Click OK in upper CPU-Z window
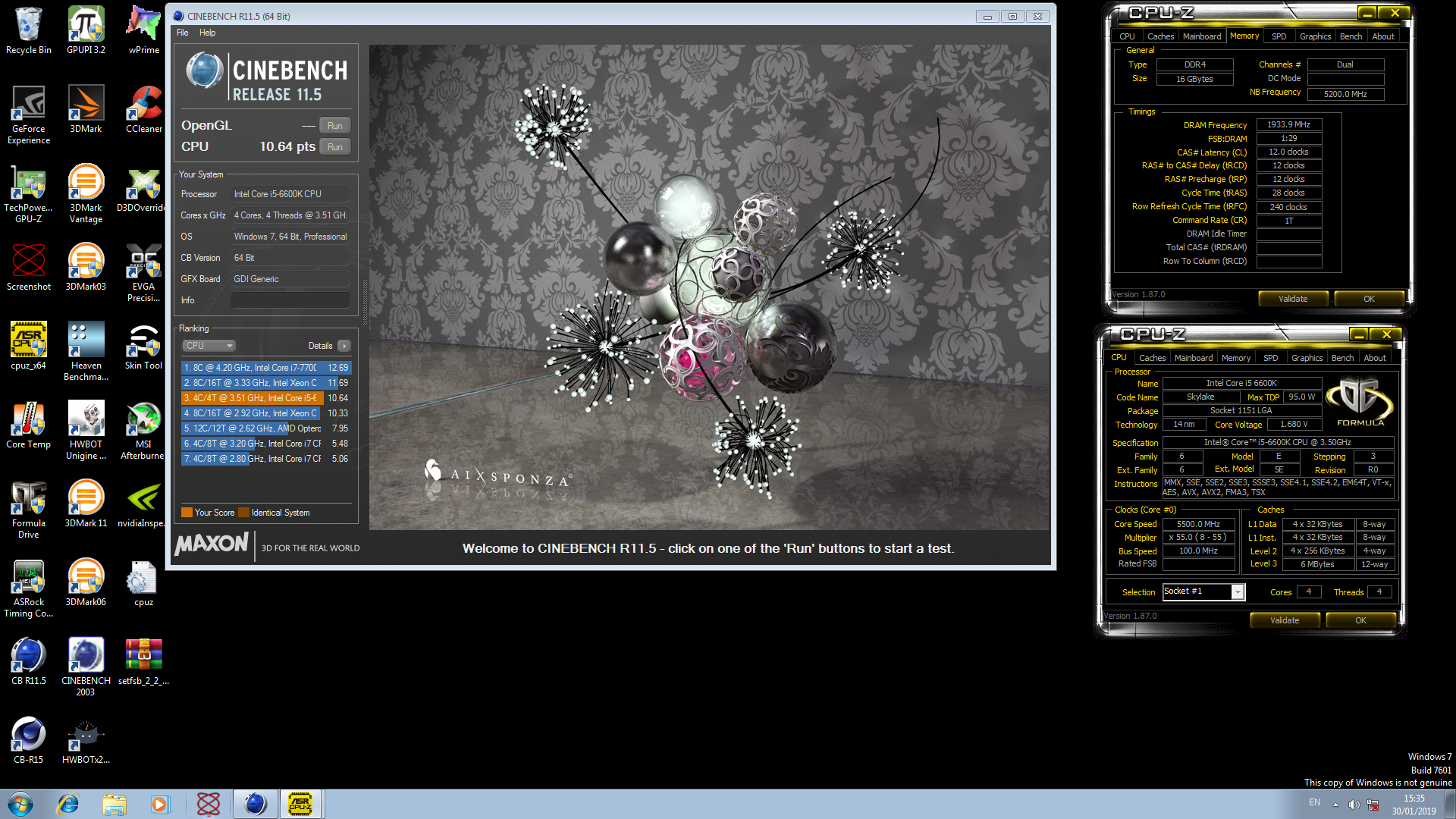 1369,299
